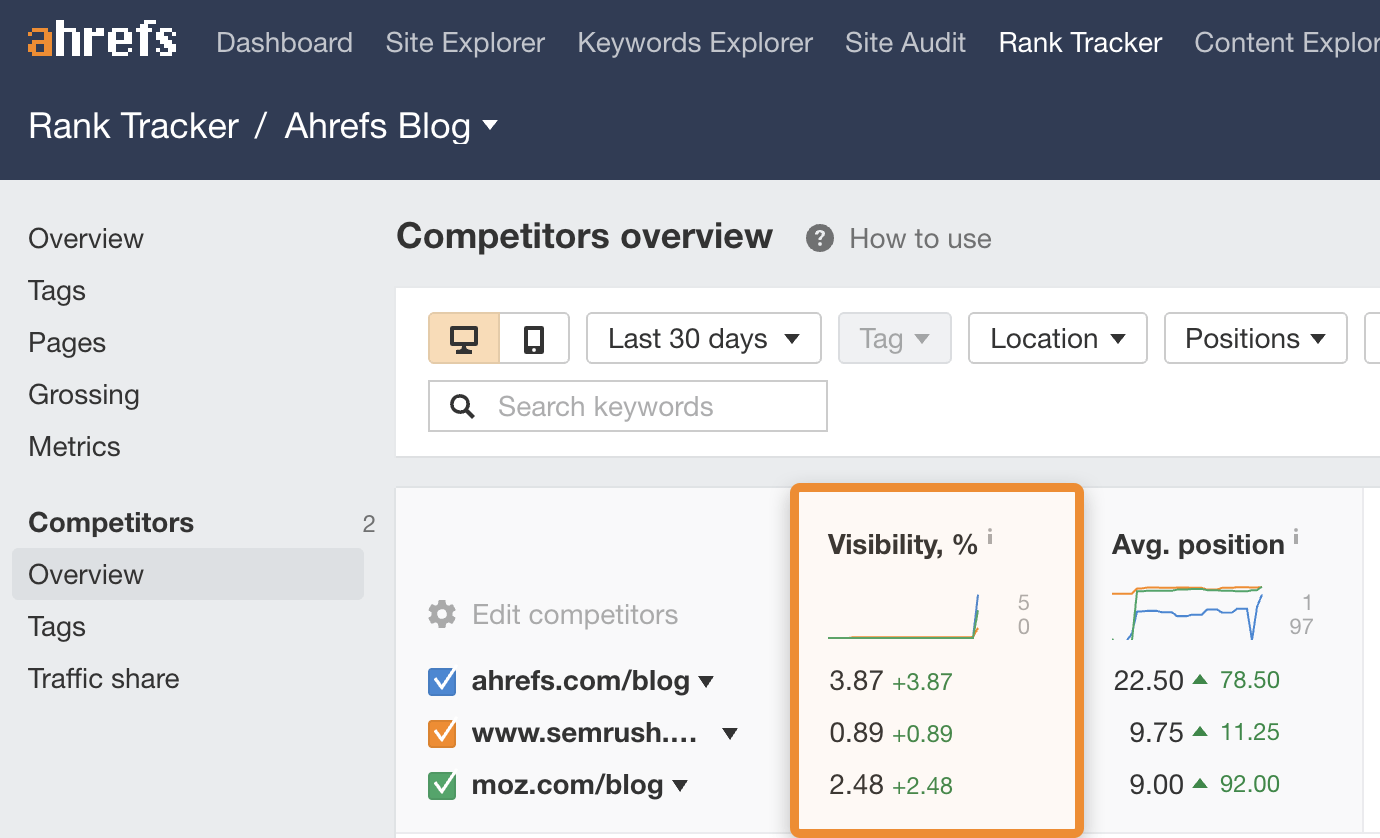Open the Grossing section
1380x838 pixels.
pos(83,394)
